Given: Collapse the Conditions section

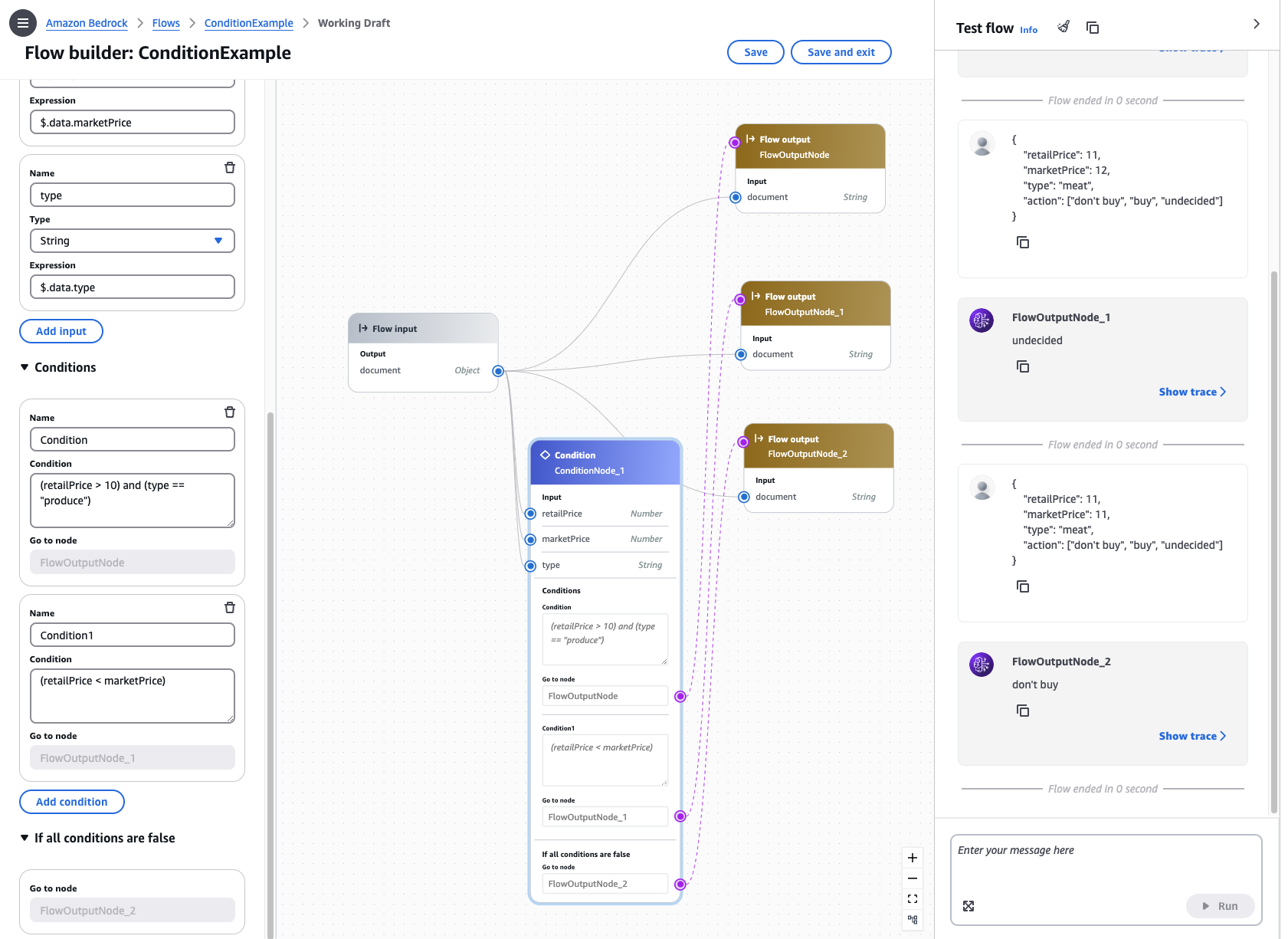Looking at the screenshot, I should (x=24, y=367).
